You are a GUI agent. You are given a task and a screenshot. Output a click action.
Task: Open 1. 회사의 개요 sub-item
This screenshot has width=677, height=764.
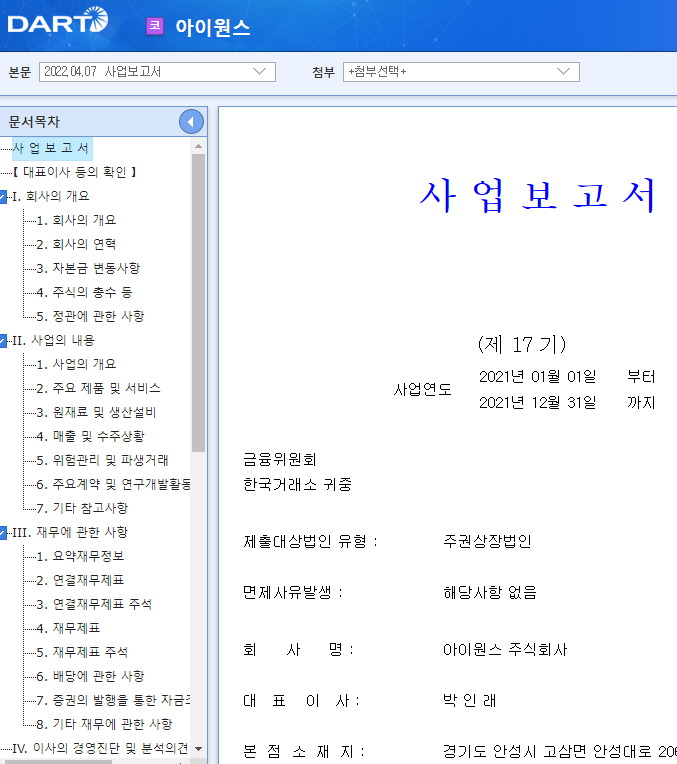(x=77, y=220)
